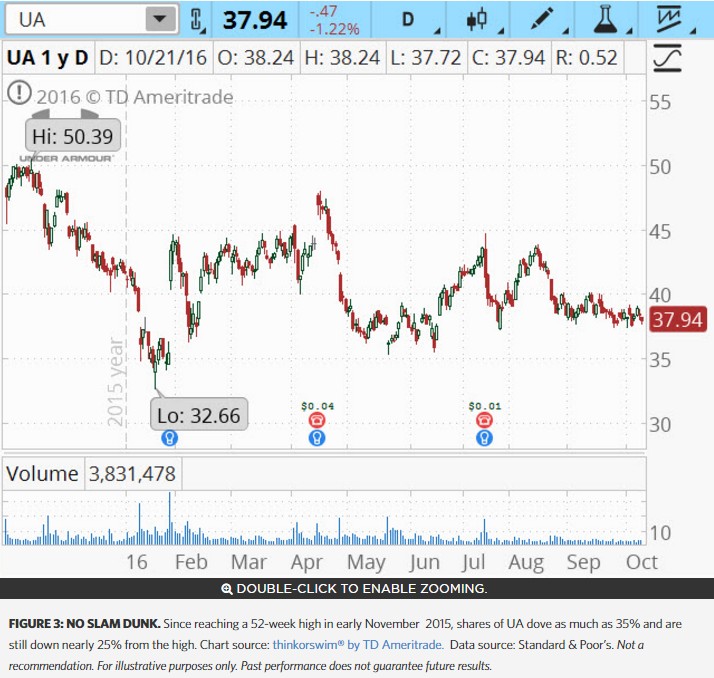
Task: Click the Apr label on time axis
Action: point(306,563)
